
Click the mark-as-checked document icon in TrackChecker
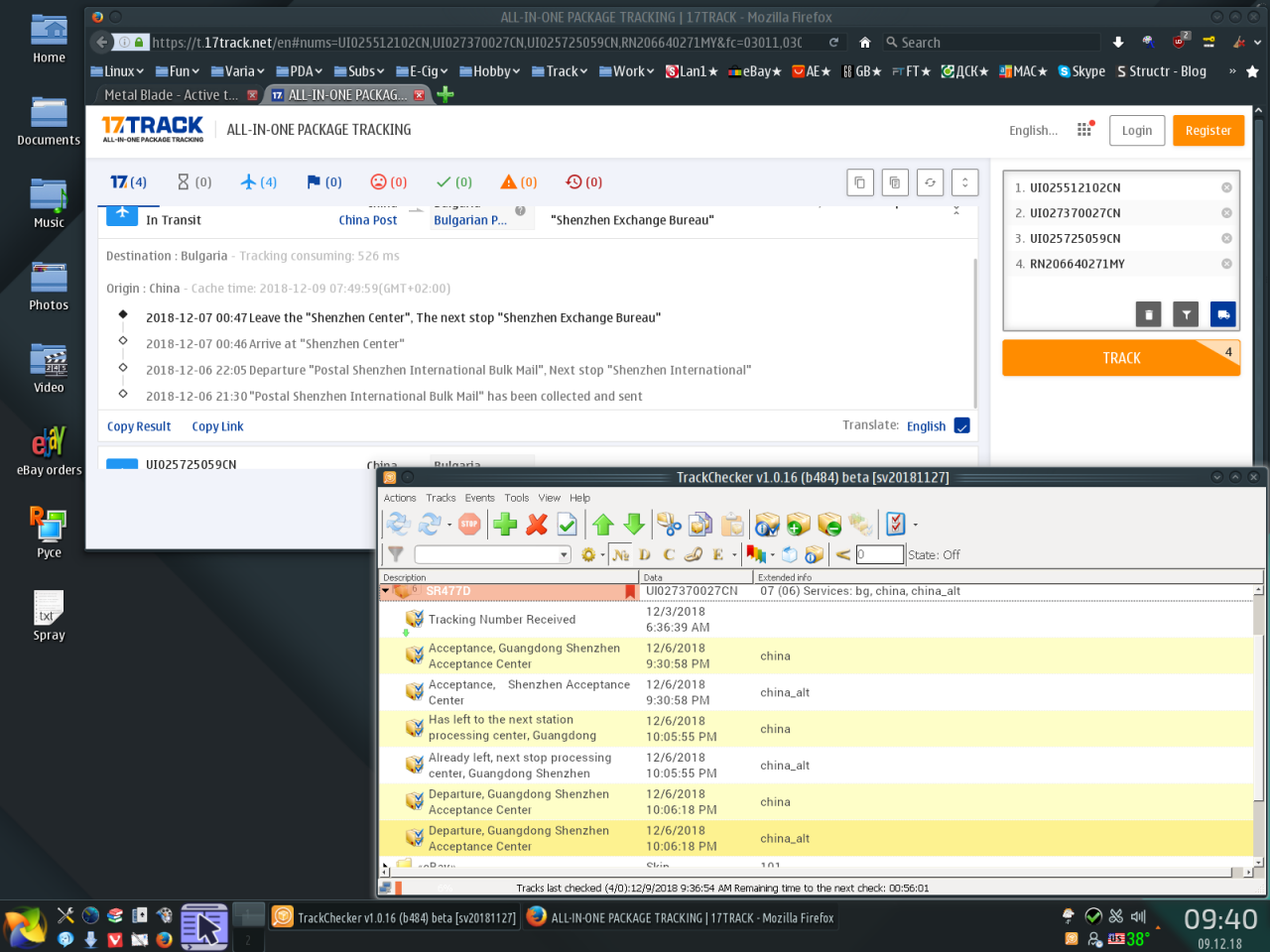568,524
